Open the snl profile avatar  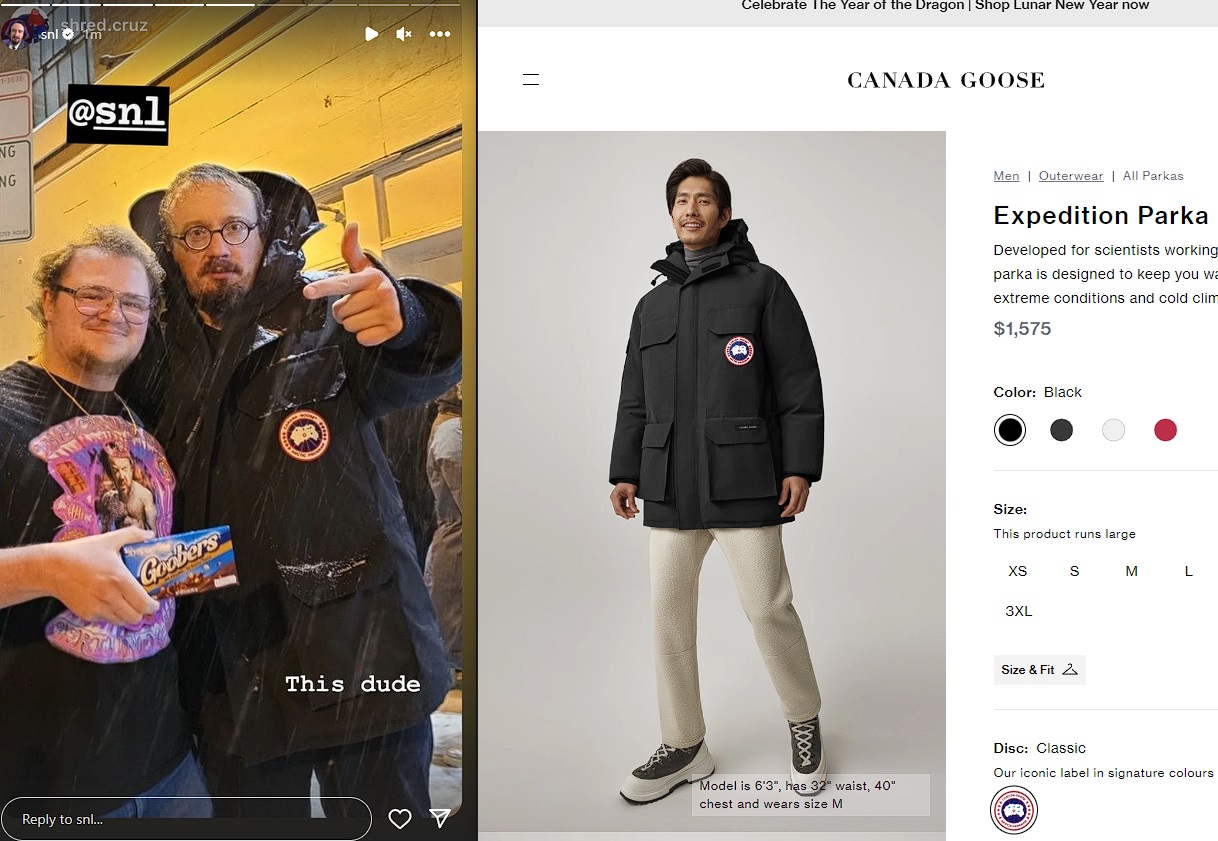18,34
